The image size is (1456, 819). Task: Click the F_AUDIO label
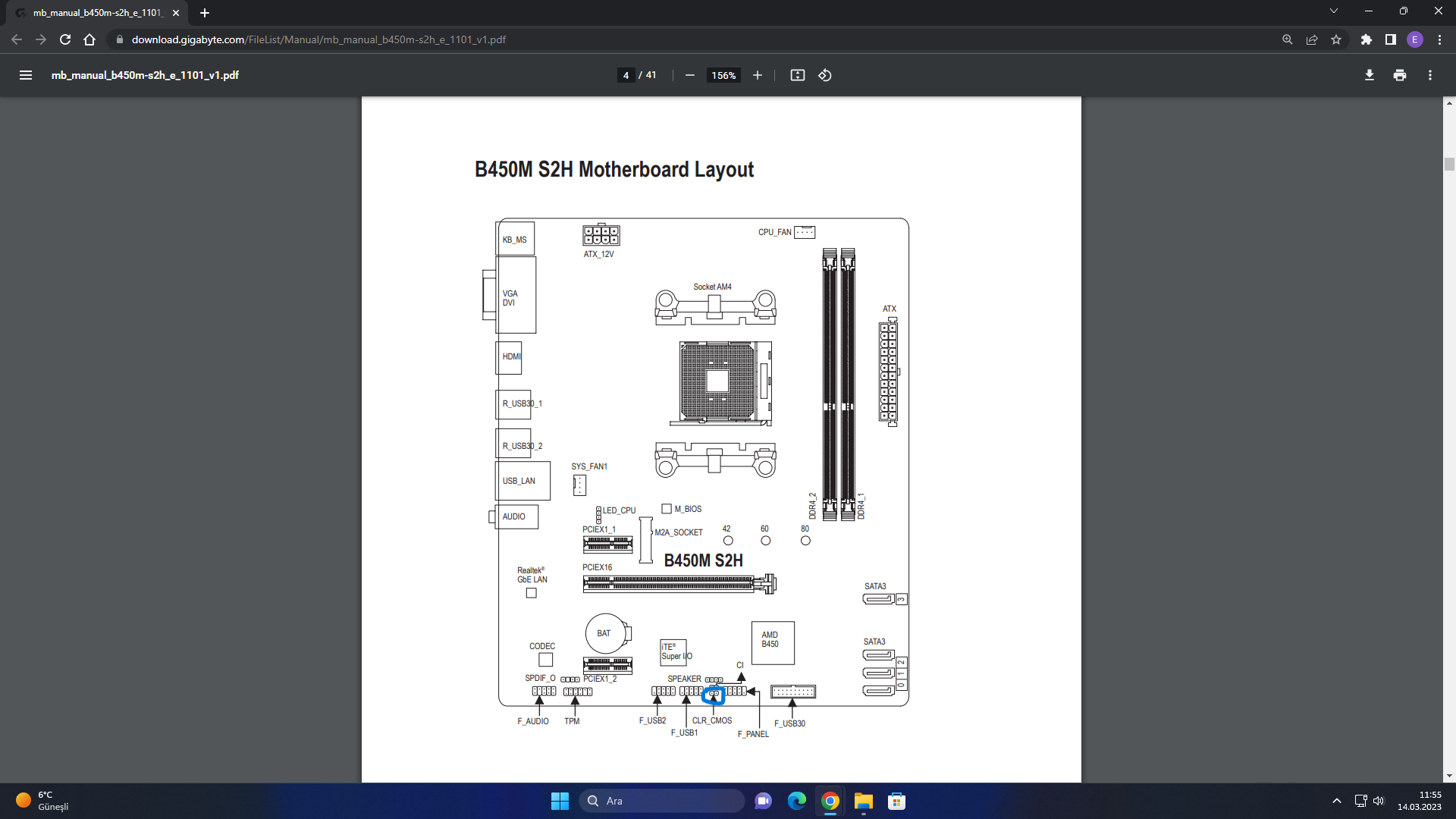(533, 721)
